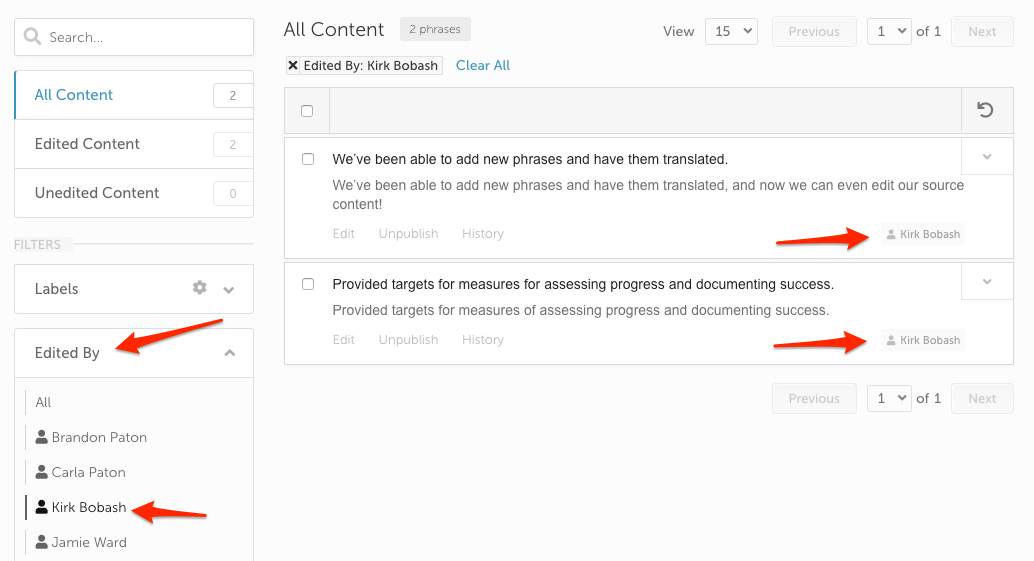Open the Labels settings gear icon
Image resolution: width=1034 pixels, height=561 pixels.
point(199,287)
